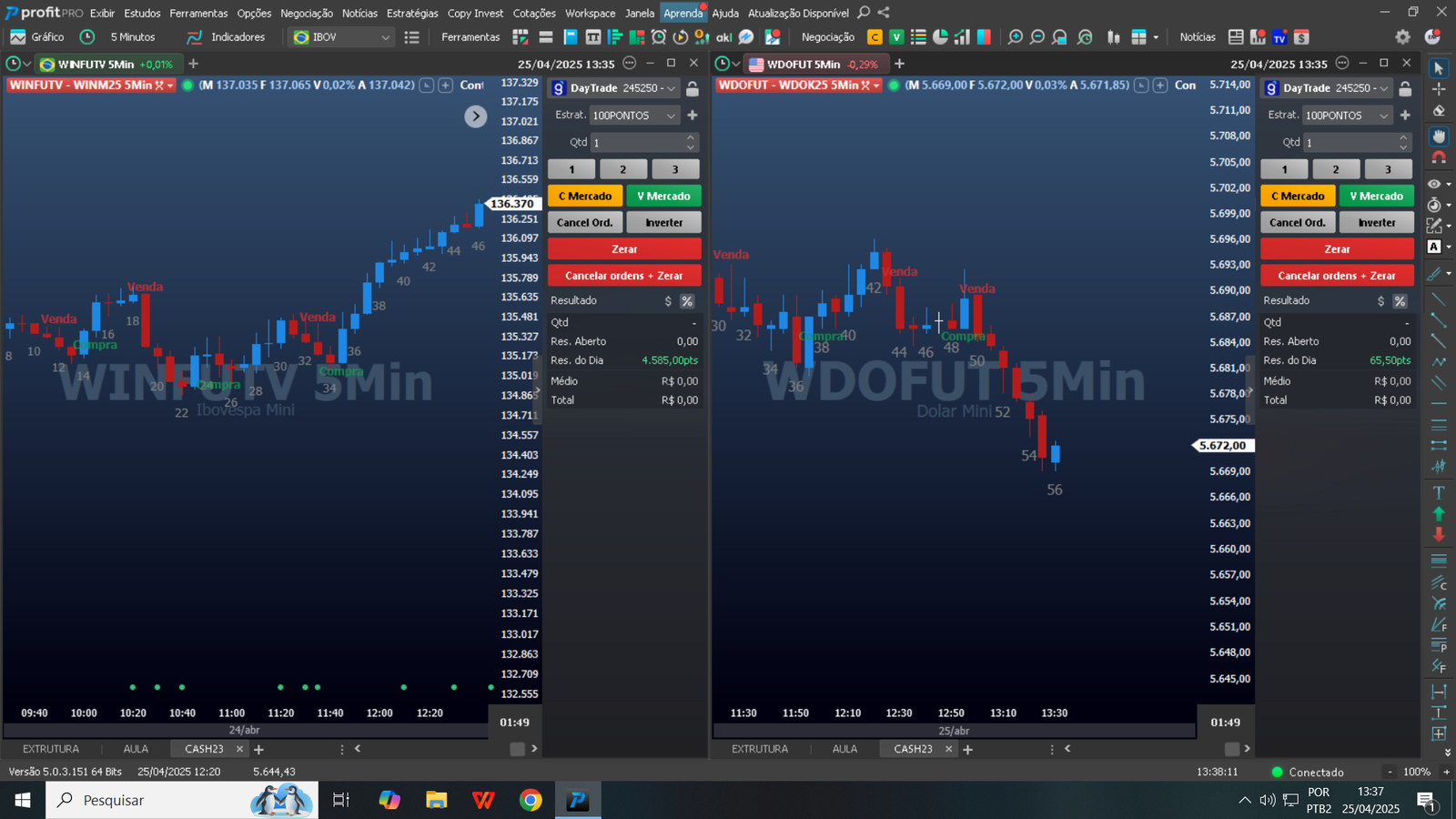The height and width of the screenshot is (819, 1456).
Task: Select the arrow cursor tool in drawing toolbar
Action: (1439, 68)
